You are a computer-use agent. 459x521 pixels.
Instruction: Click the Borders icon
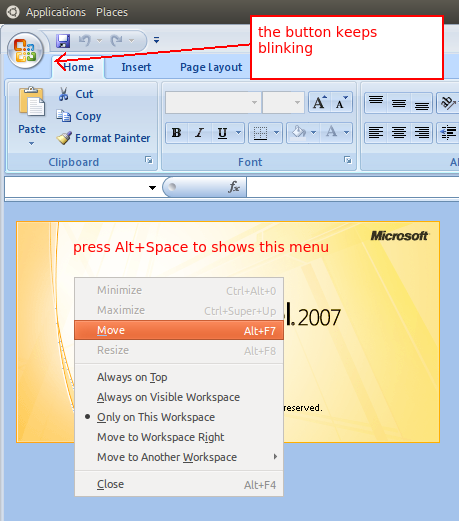point(260,133)
